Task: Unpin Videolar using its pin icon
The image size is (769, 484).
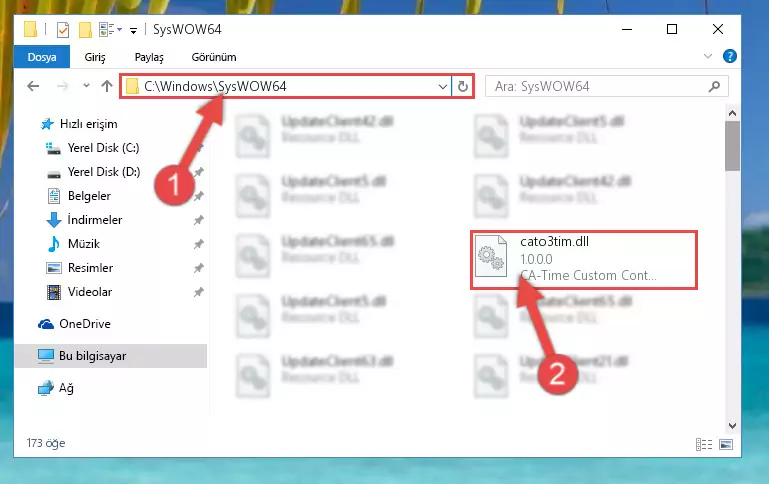Action: (199, 292)
